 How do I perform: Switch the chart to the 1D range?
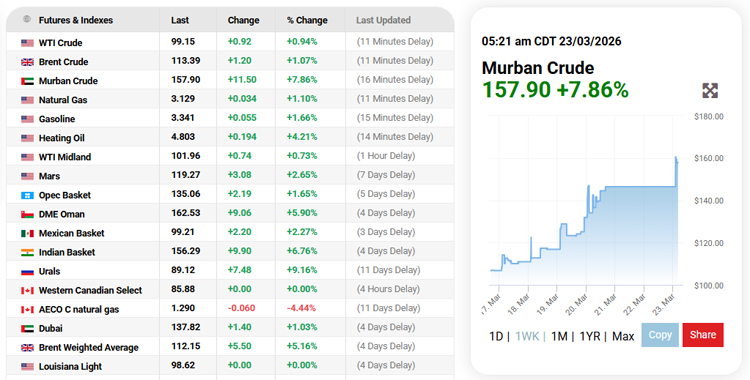tap(496, 336)
